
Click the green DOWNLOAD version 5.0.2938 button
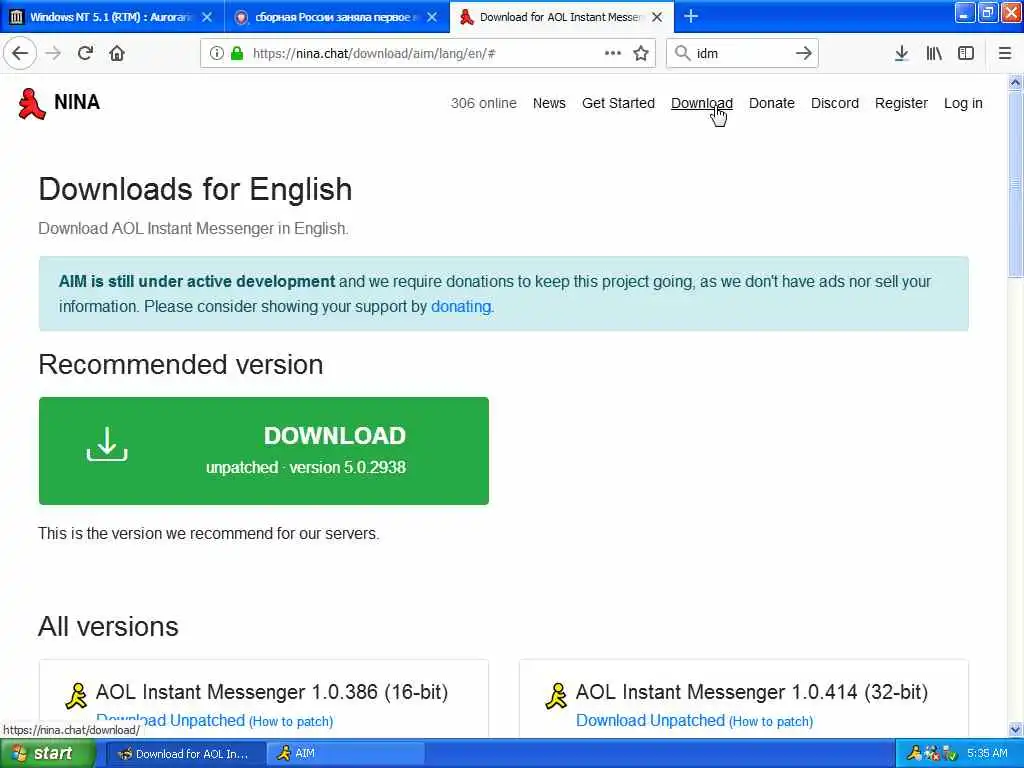click(264, 451)
